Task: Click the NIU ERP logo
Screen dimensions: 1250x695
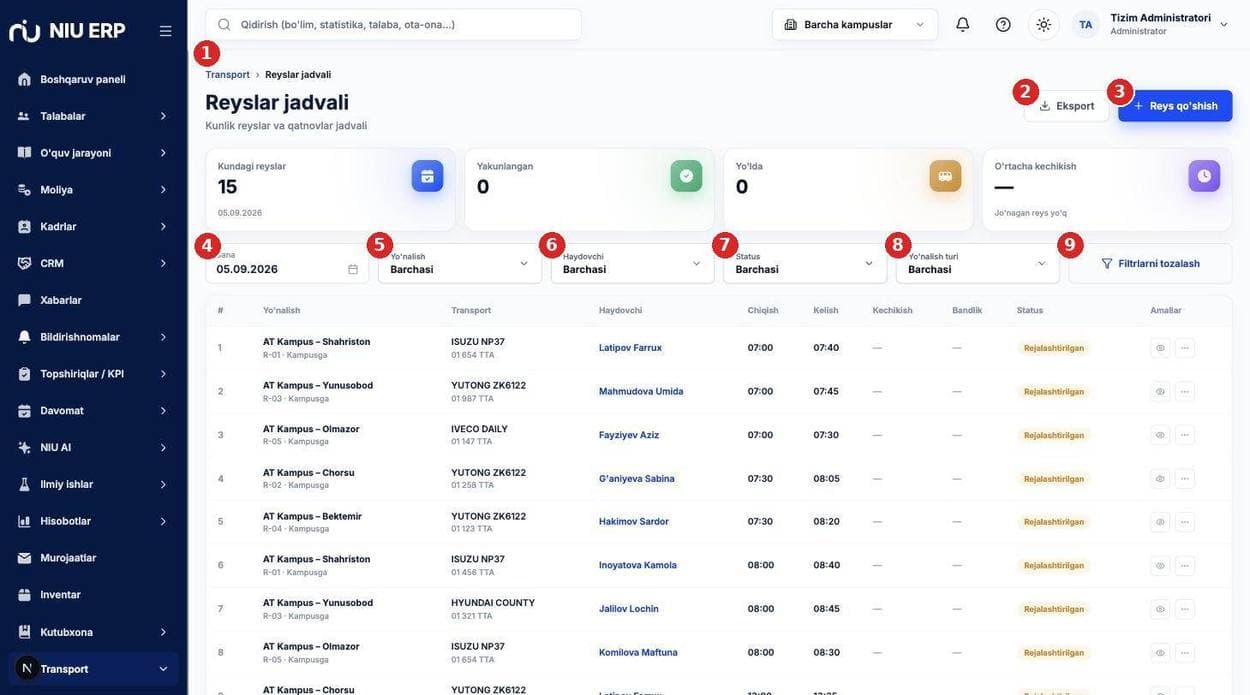Action: tap(67, 30)
